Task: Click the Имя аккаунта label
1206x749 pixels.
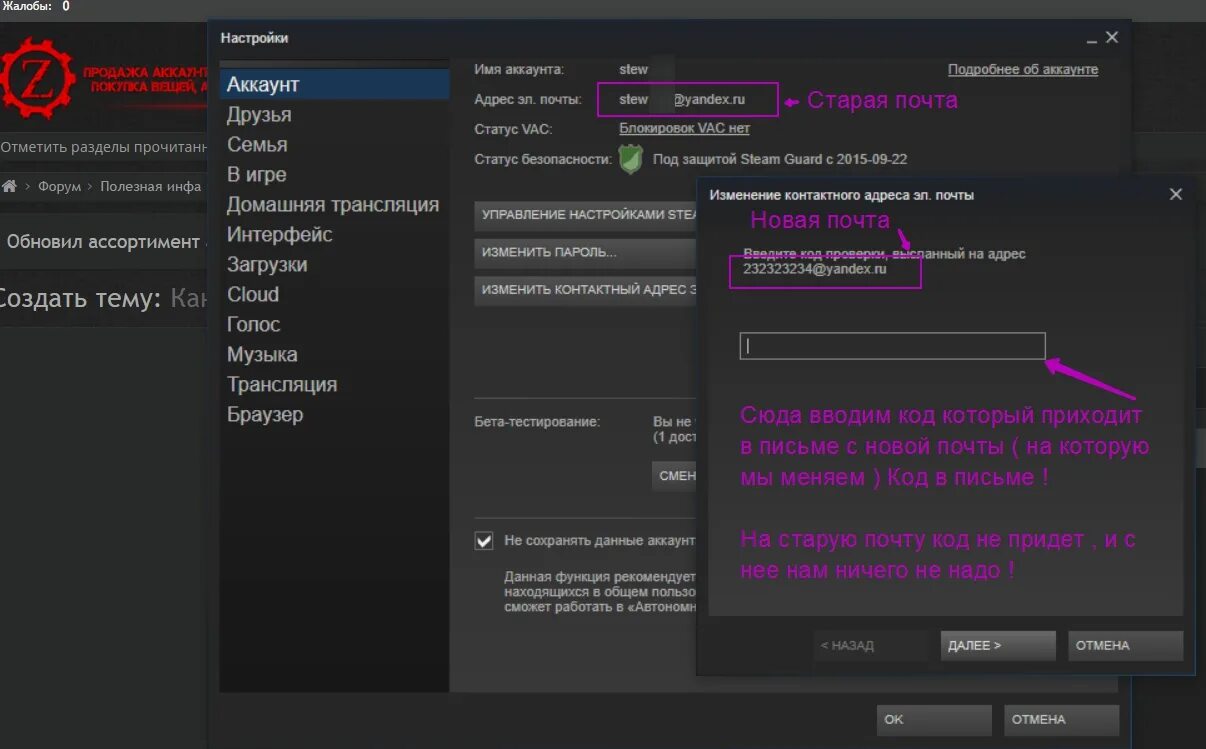Action: 519,69
